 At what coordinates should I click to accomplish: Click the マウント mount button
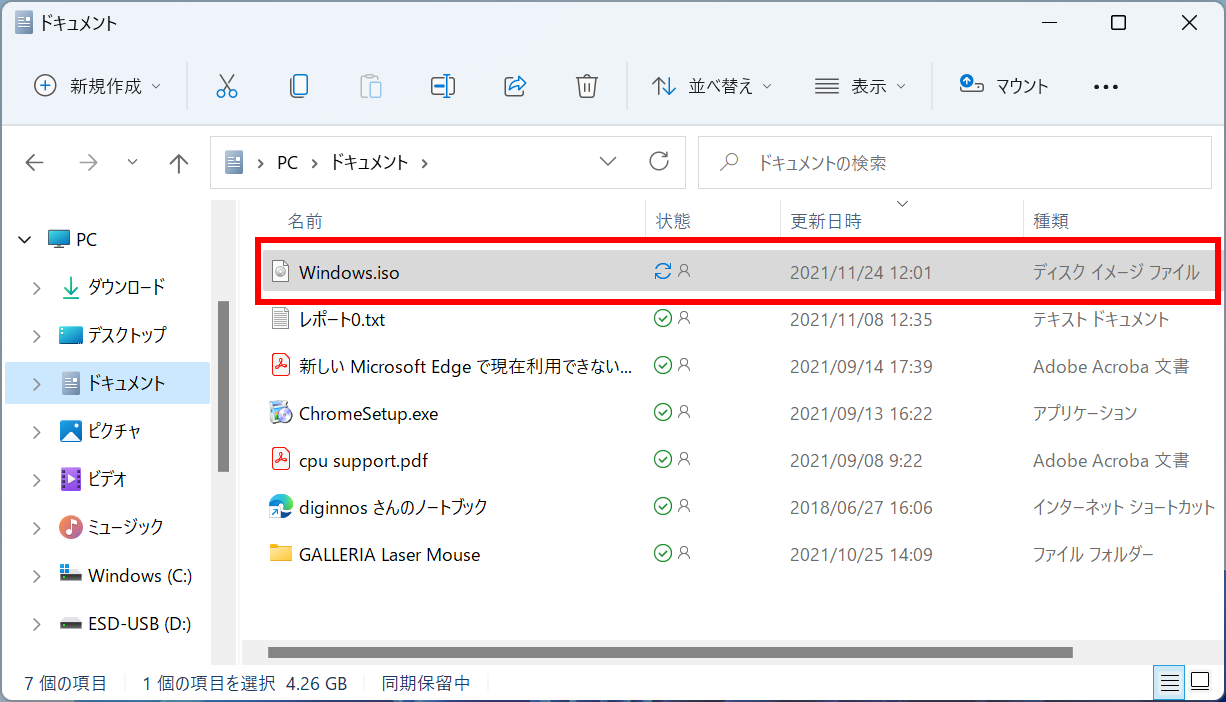(x=1004, y=86)
